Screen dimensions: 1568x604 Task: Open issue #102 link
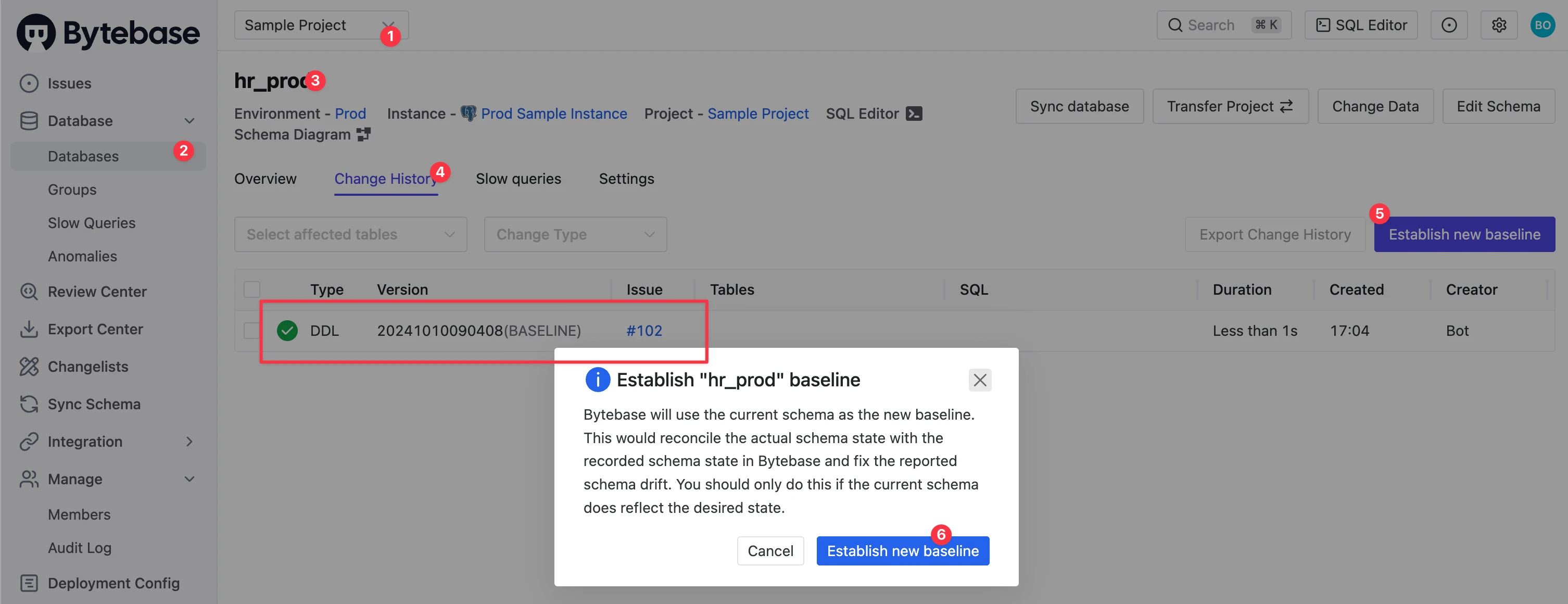point(644,331)
